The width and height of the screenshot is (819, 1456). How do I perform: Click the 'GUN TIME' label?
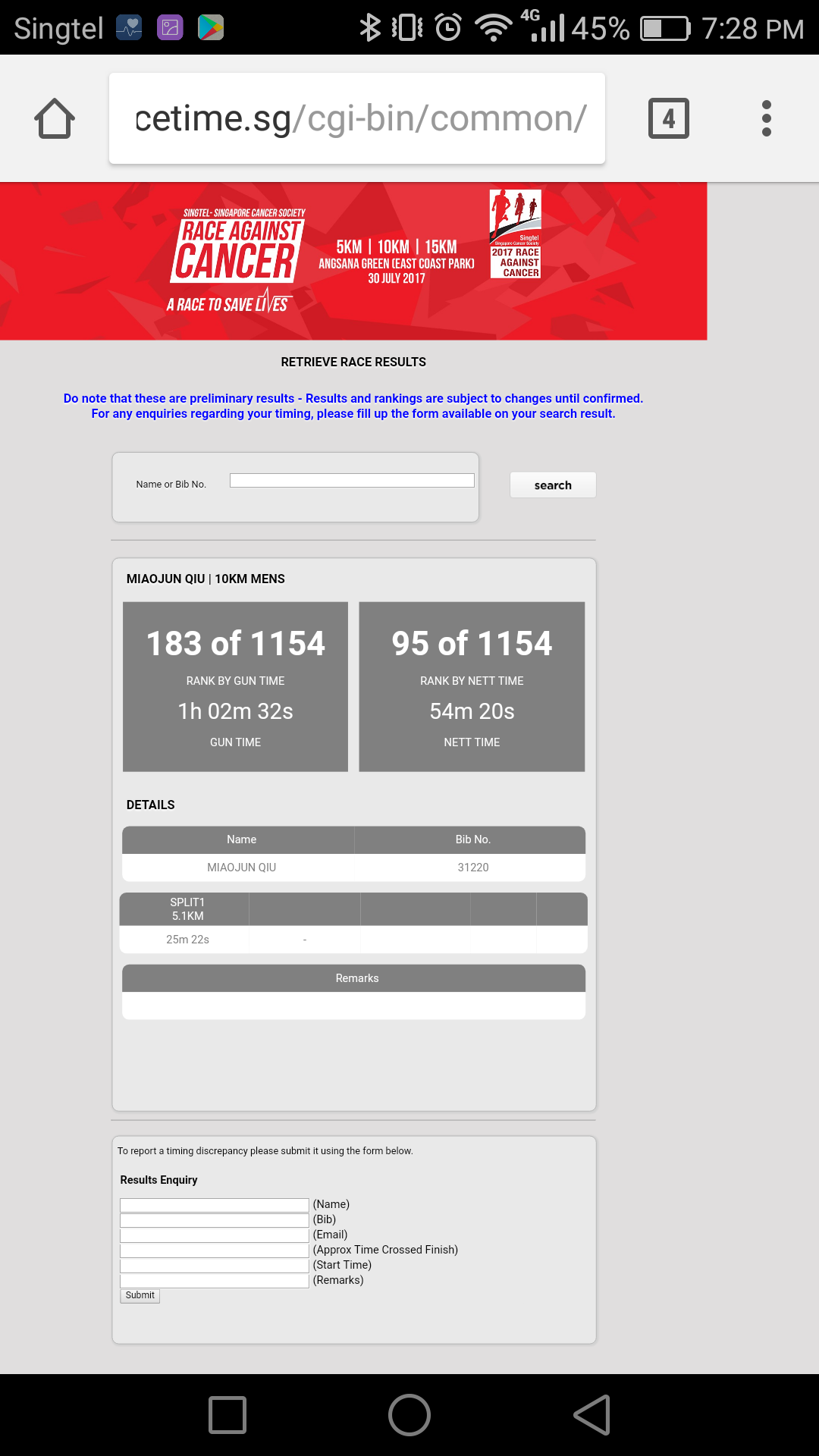[x=236, y=742]
